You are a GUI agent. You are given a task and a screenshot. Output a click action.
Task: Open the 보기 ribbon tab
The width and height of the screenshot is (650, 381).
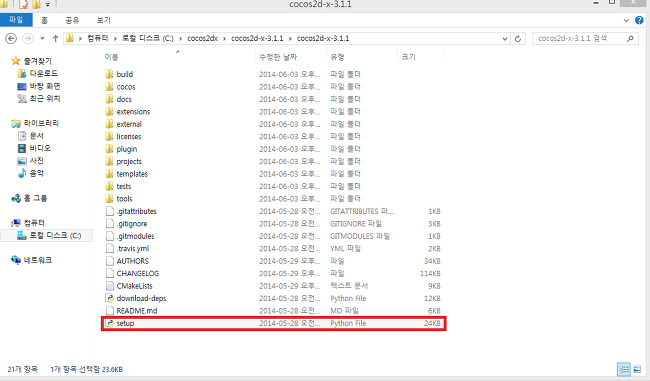point(103,20)
